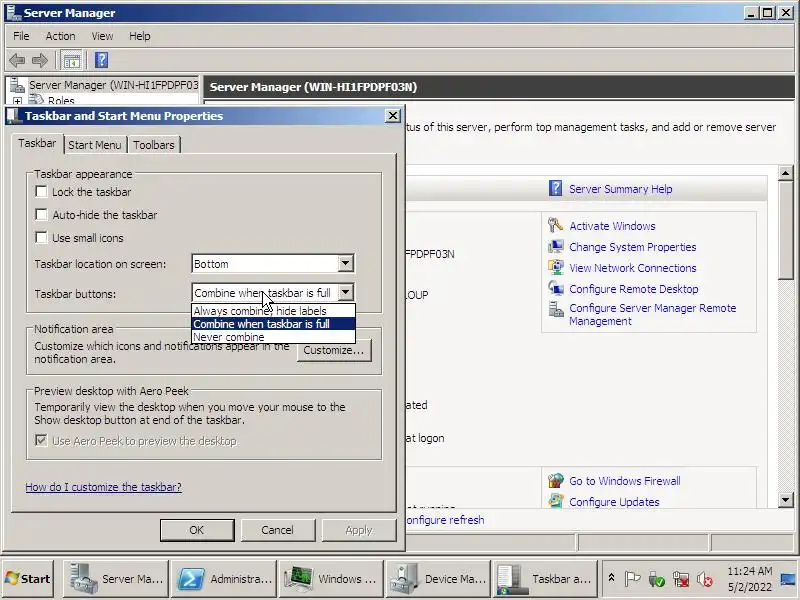Open the File menu
Viewport: 800px width, 600px height.
[21, 36]
